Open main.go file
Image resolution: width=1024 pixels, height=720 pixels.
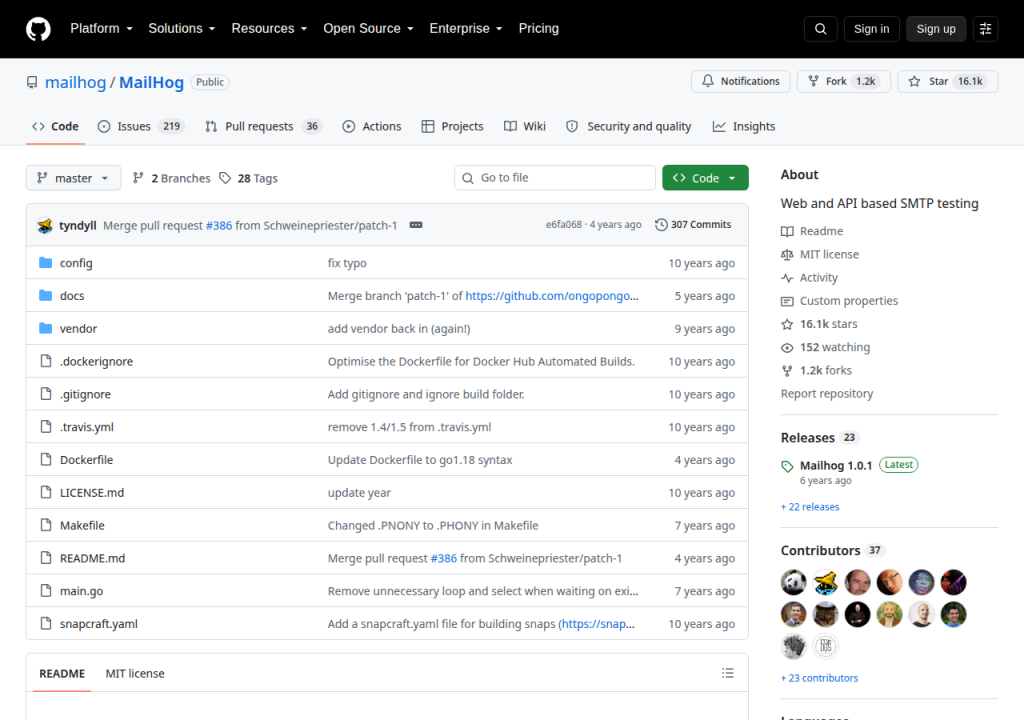82,591
